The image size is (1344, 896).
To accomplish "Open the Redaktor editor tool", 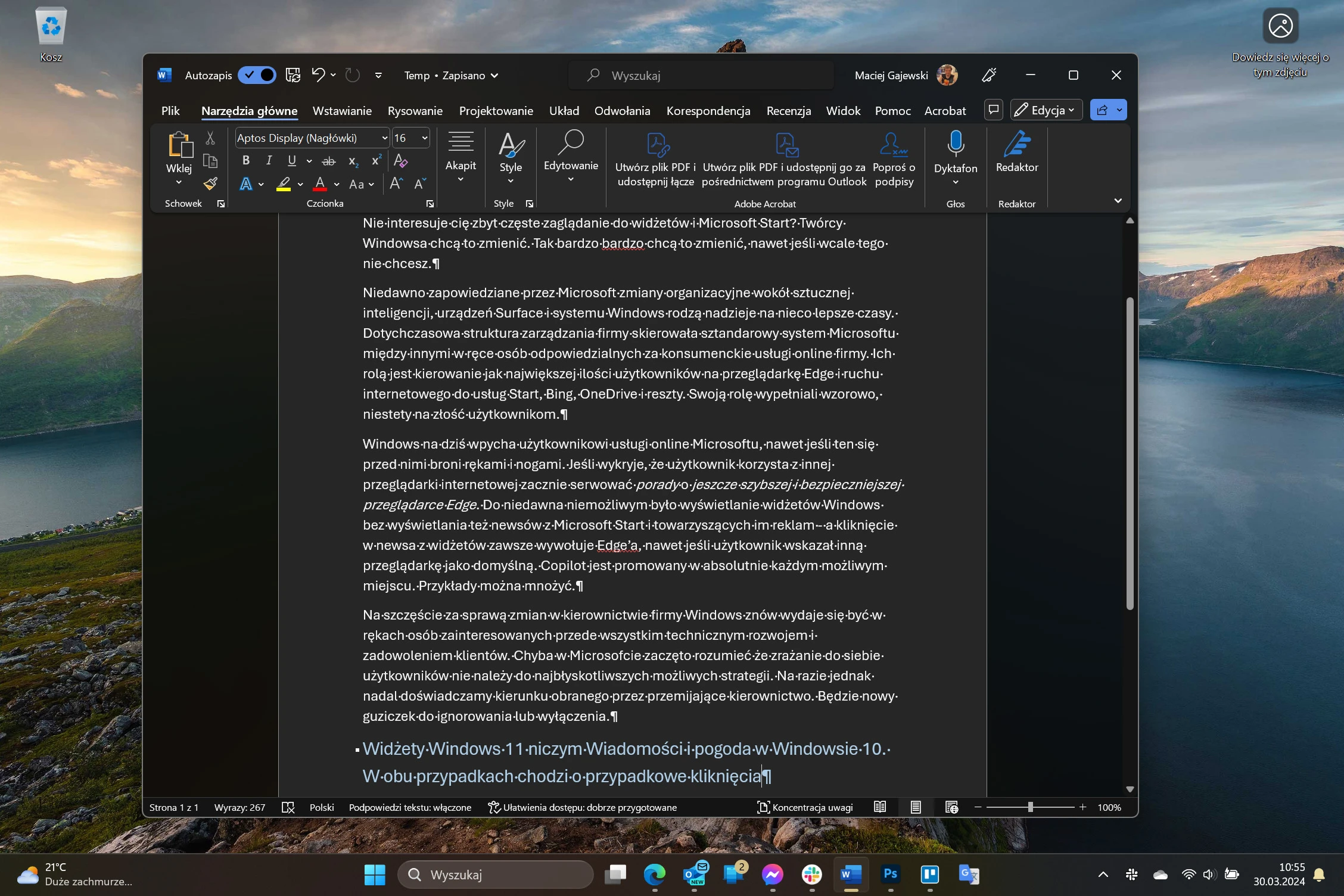I will click(1017, 153).
